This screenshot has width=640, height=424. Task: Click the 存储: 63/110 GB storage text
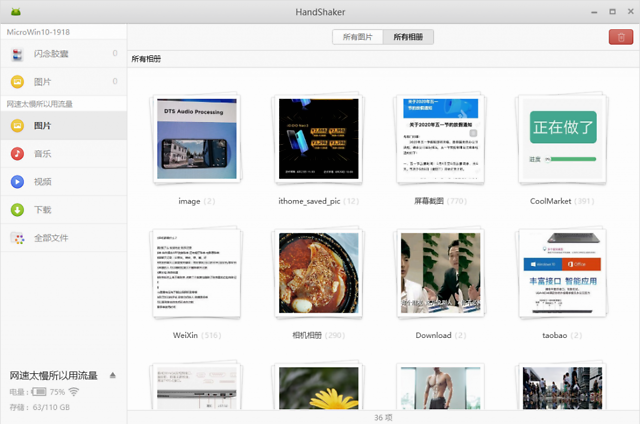[x=40, y=407]
